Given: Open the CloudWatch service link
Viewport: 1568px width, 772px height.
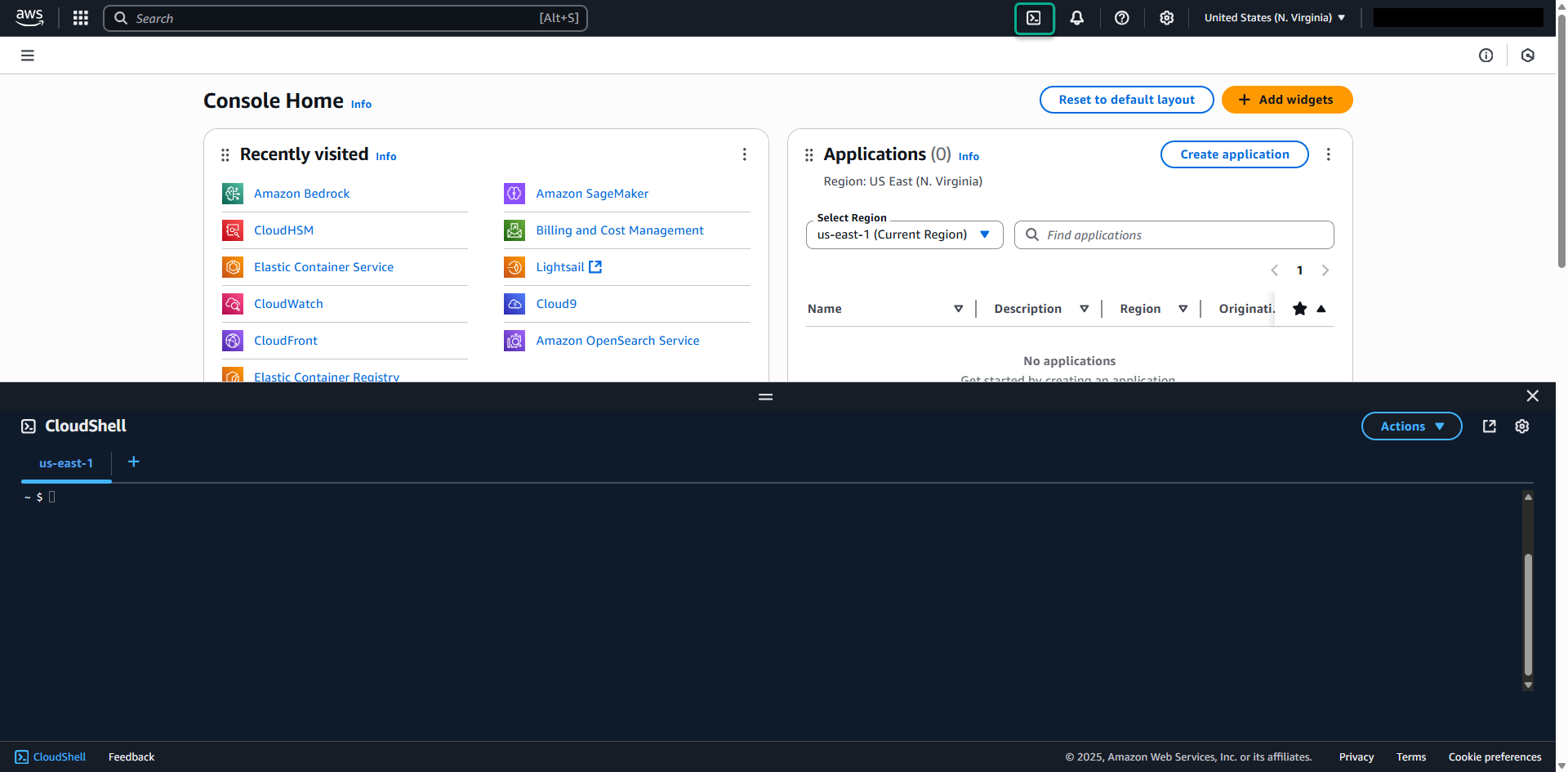Looking at the screenshot, I should 288,304.
